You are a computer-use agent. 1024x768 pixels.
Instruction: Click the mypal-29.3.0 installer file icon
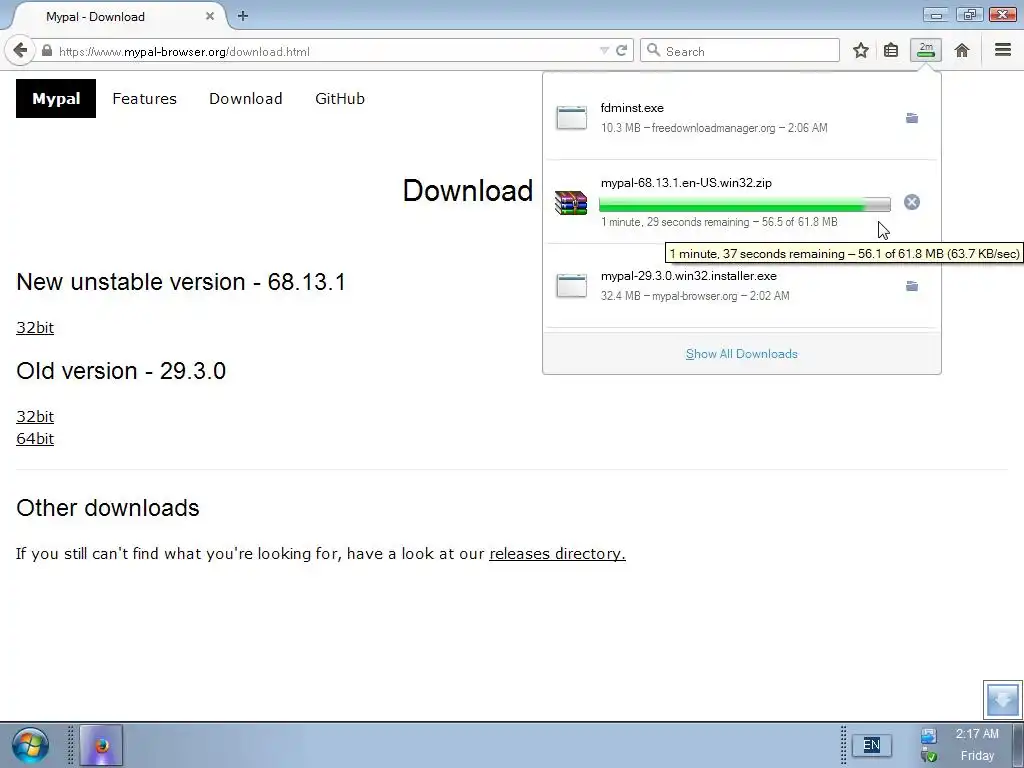coord(571,286)
